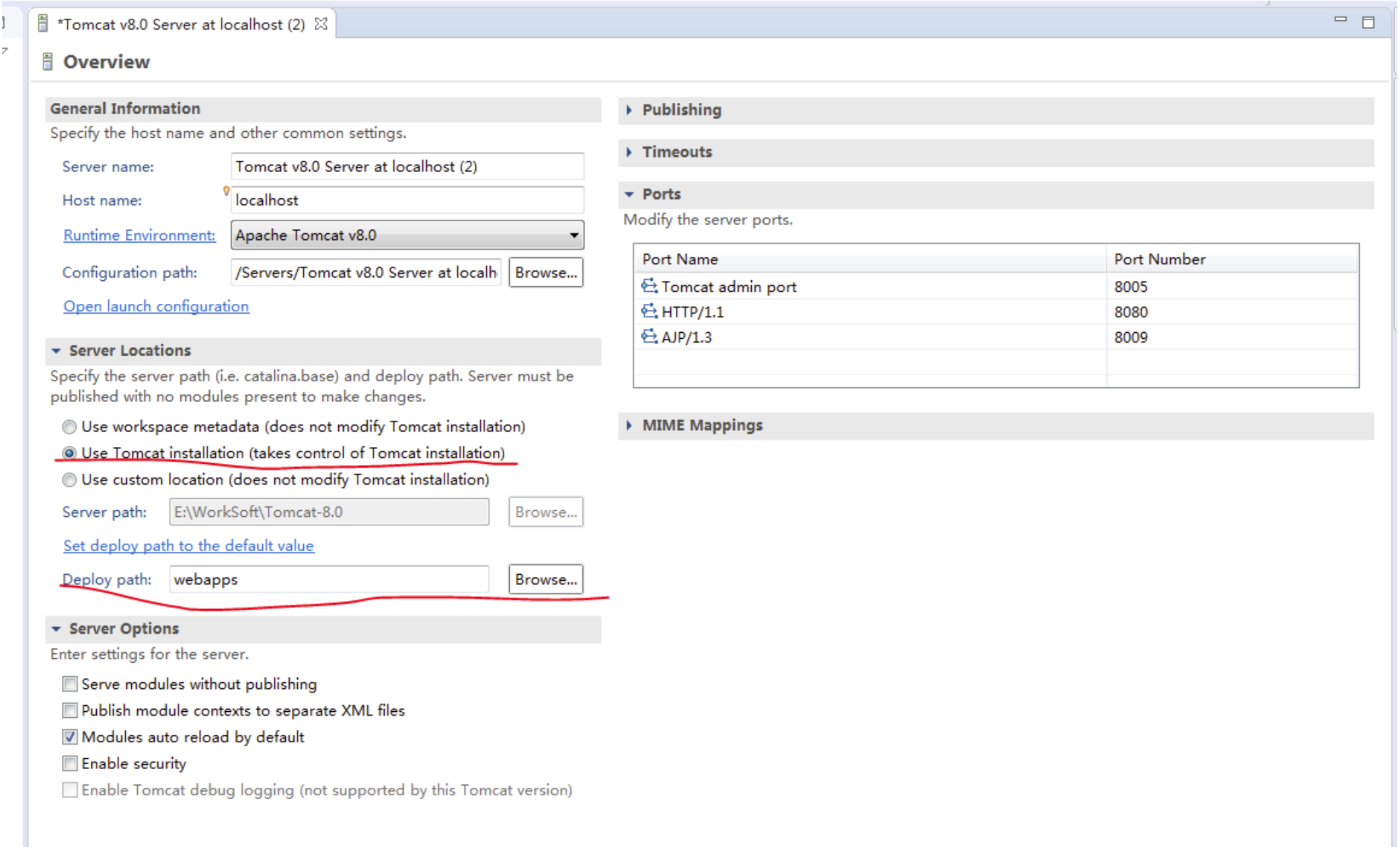
Task: Uncheck Modules auto reload by default
Action: click(x=70, y=737)
